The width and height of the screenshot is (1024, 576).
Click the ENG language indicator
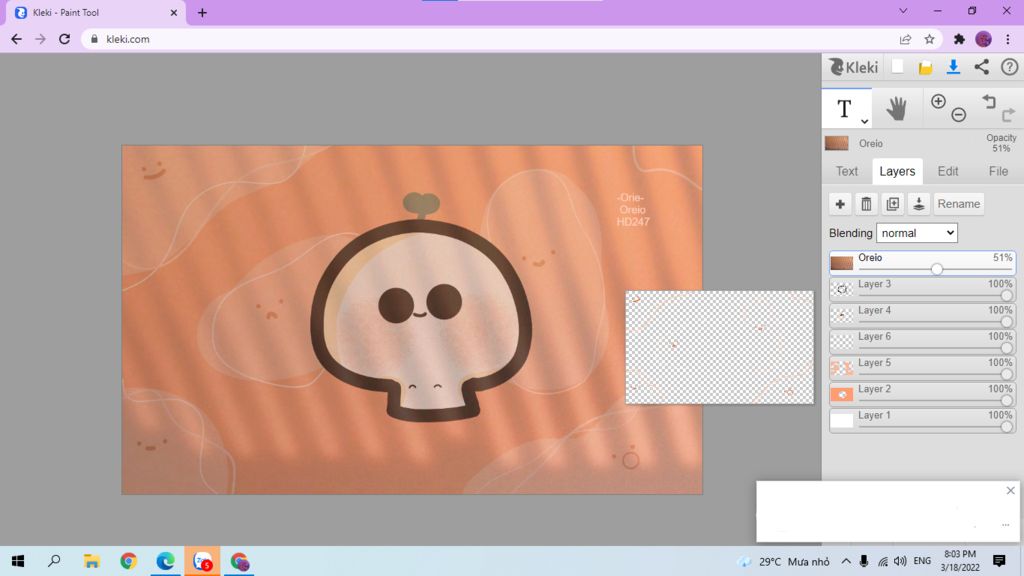[x=922, y=561]
